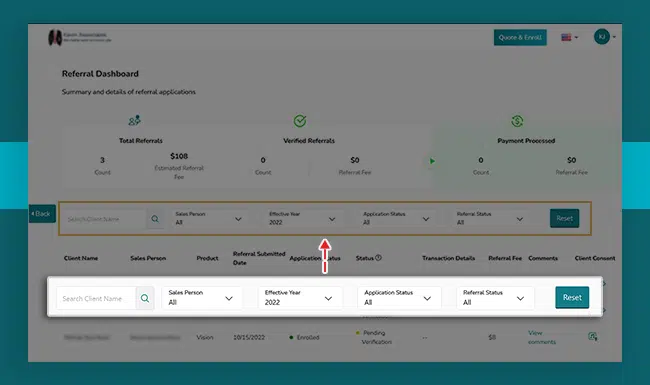Screen dimensions: 650x385
Task: Go back using the Back button
Action: [x=42, y=214]
